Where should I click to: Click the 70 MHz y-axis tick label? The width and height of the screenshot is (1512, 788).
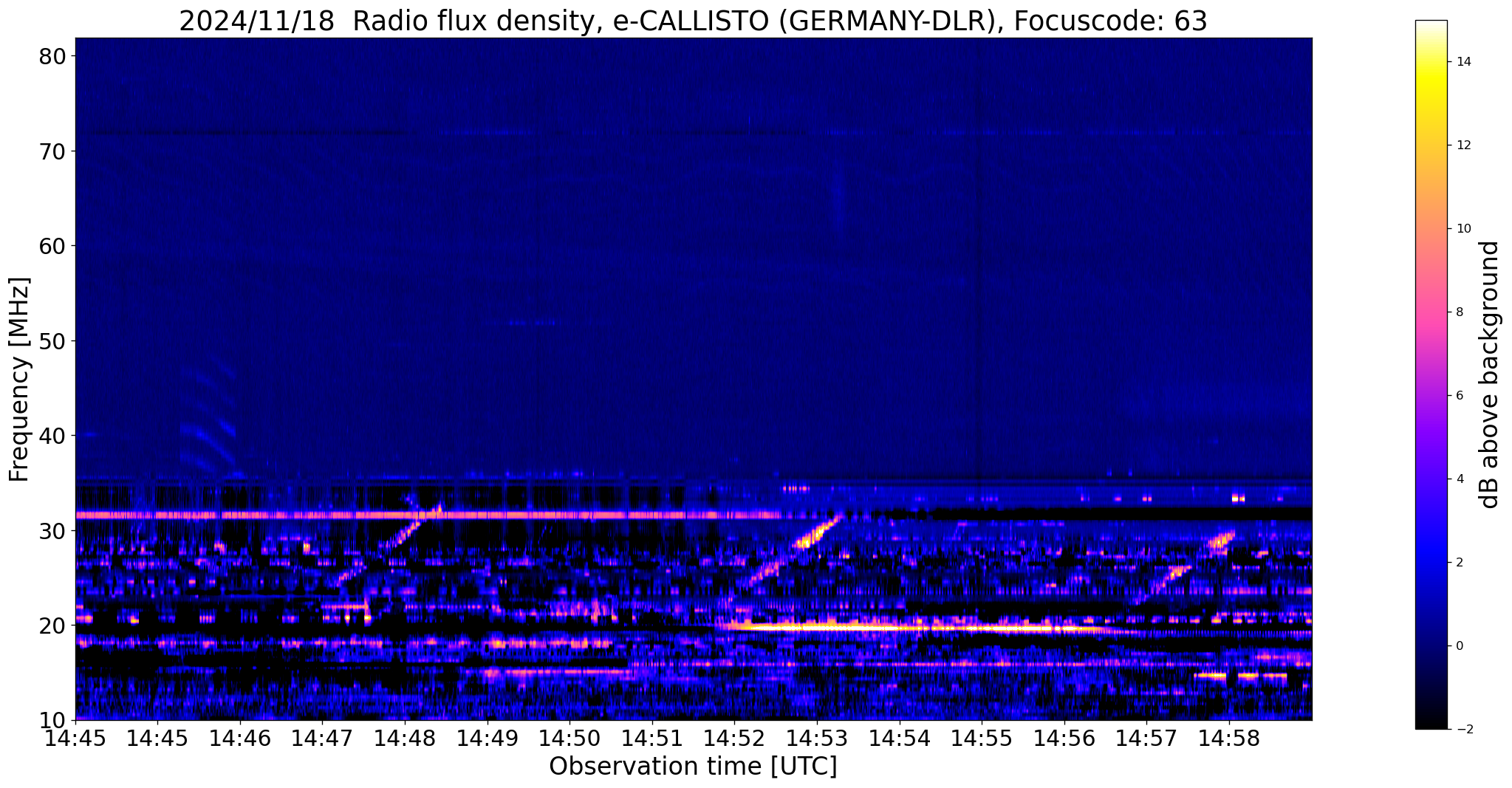52,151
